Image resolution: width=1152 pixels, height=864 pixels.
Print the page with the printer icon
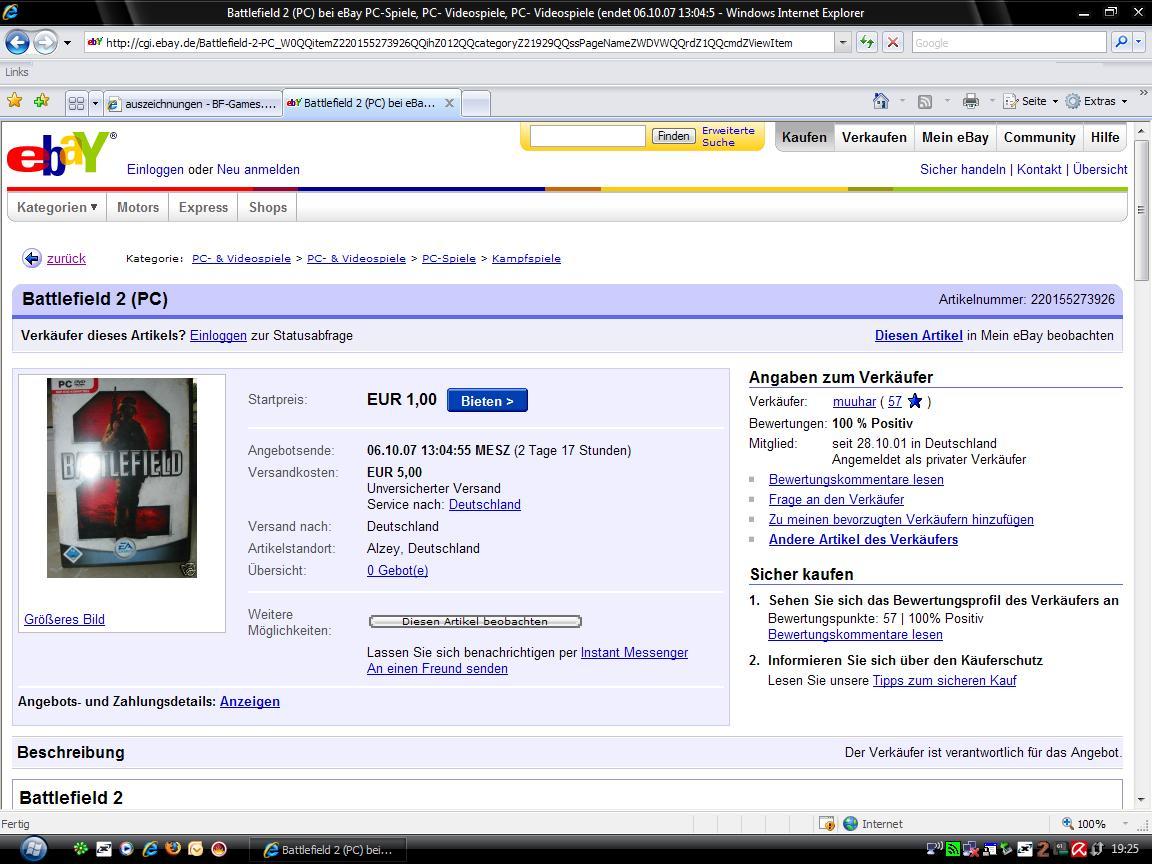click(x=971, y=101)
